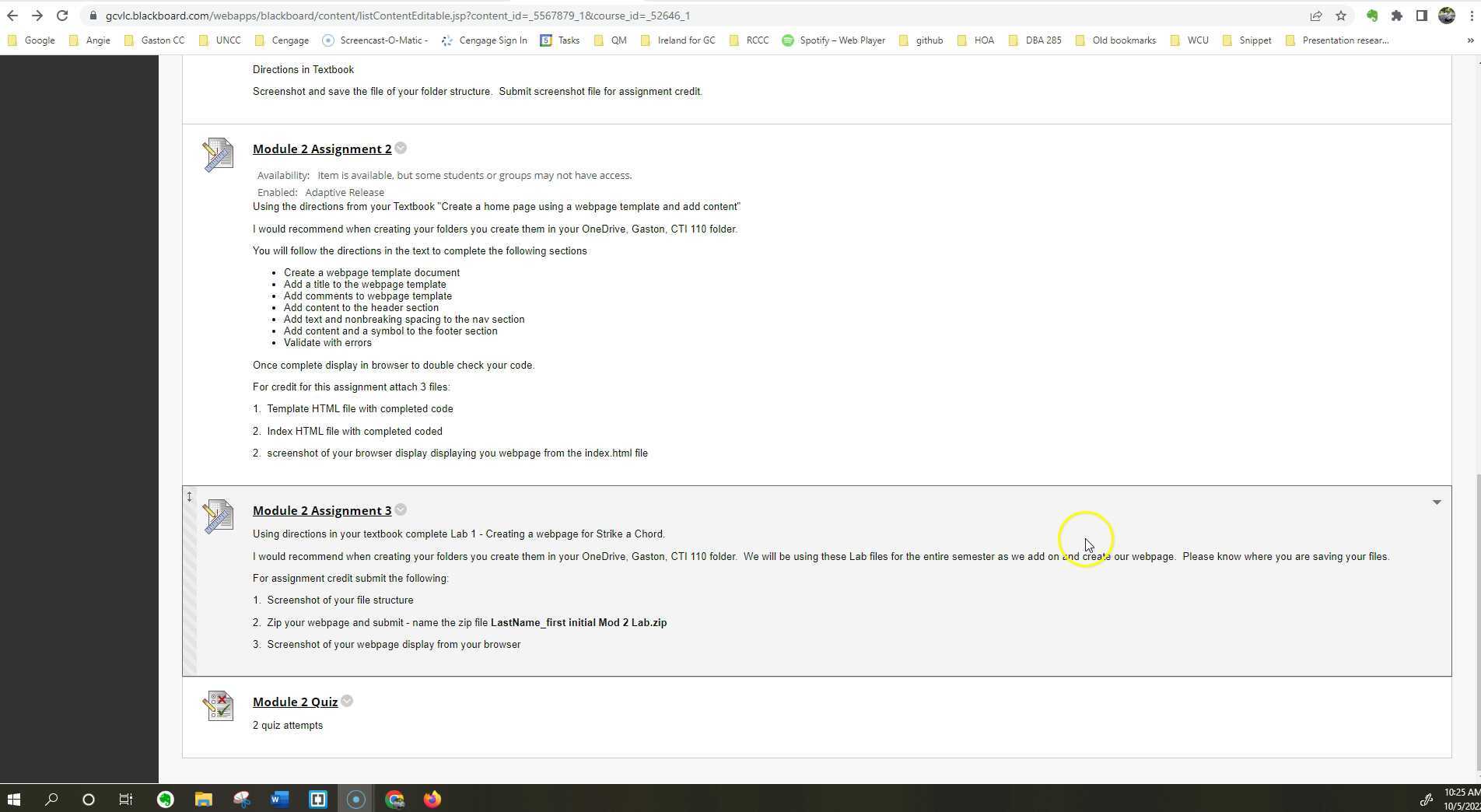
Task: Click the assignment icon beside Module 2 Assignment 2
Action: (218, 155)
